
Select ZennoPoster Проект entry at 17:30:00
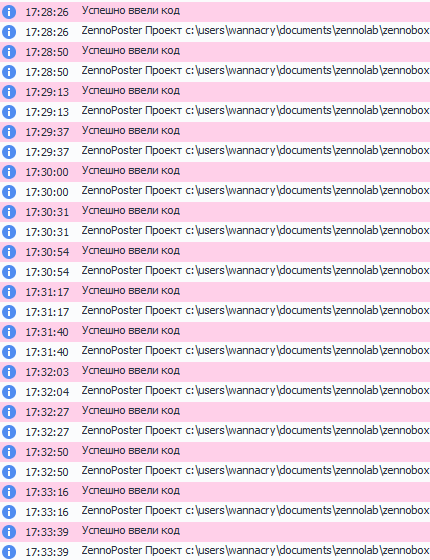[x=255, y=191]
